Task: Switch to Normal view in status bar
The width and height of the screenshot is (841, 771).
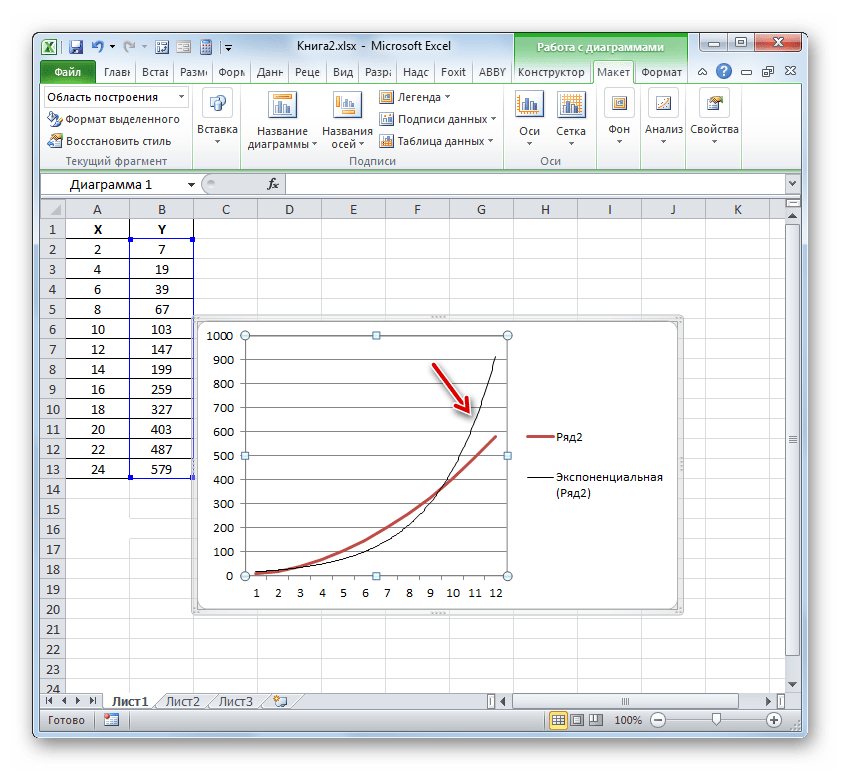Action: click(x=558, y=720)
